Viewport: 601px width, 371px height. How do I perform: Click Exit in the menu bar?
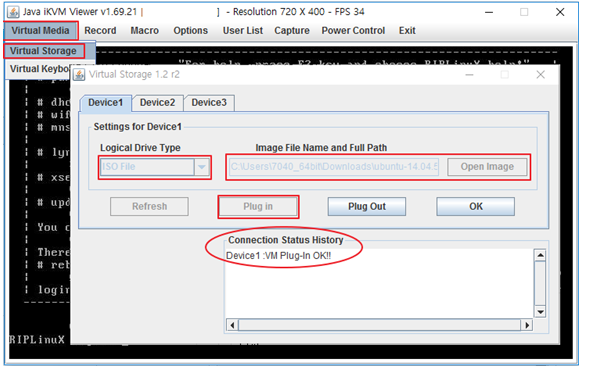tap(407, 31)
